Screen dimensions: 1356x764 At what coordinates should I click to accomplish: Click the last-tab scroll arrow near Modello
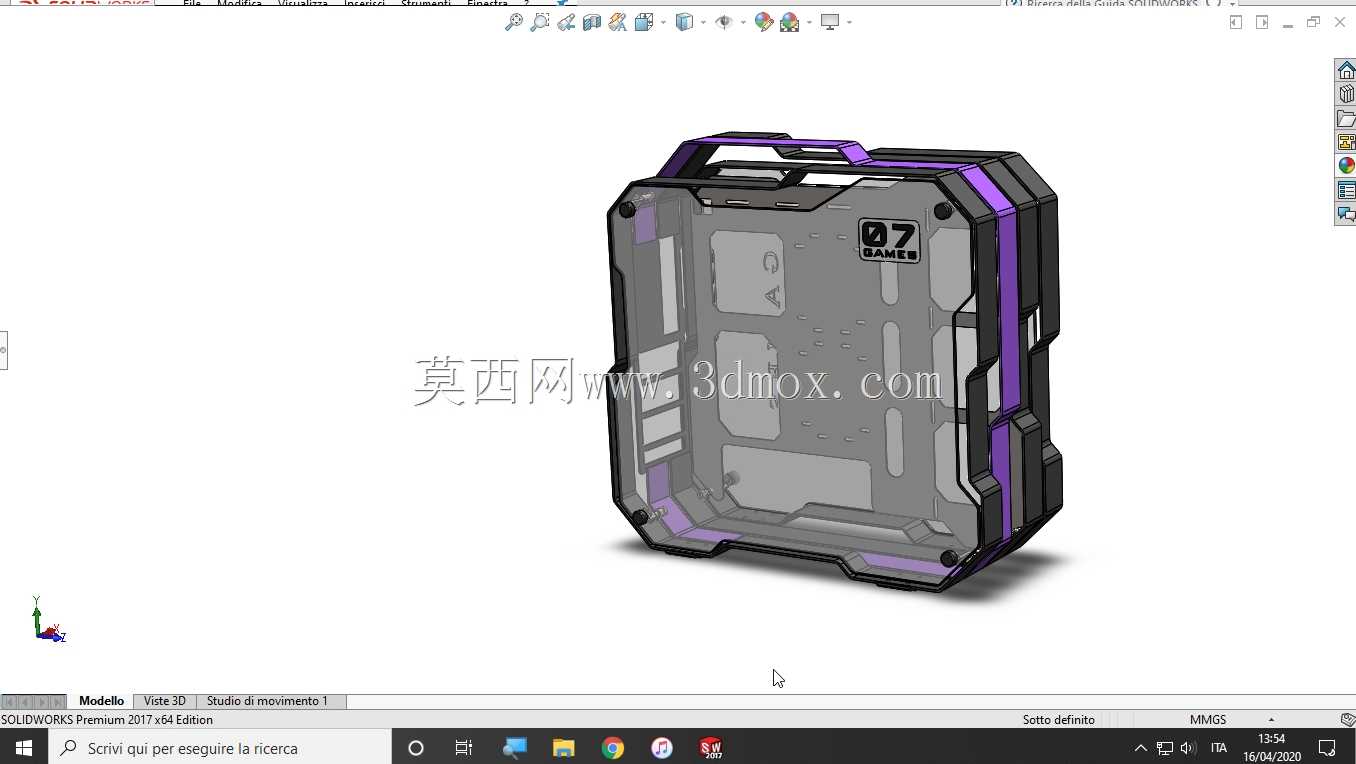(58, 702)
